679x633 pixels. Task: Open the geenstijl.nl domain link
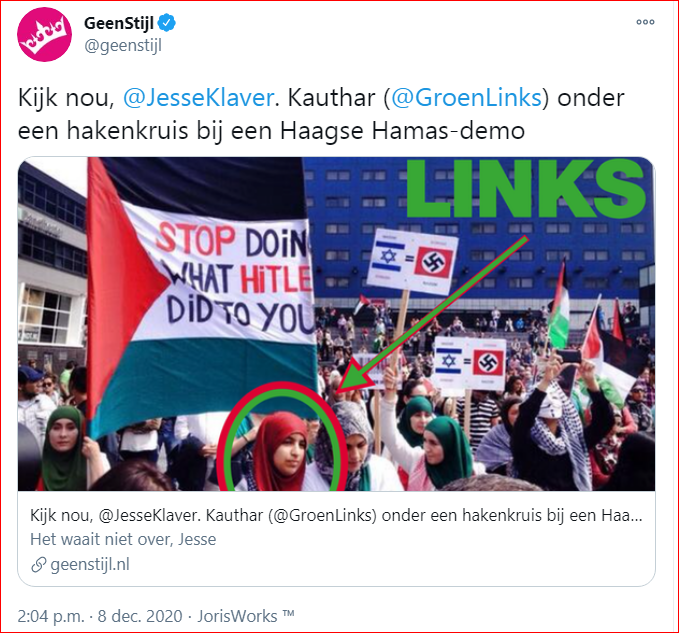(90, 565)
